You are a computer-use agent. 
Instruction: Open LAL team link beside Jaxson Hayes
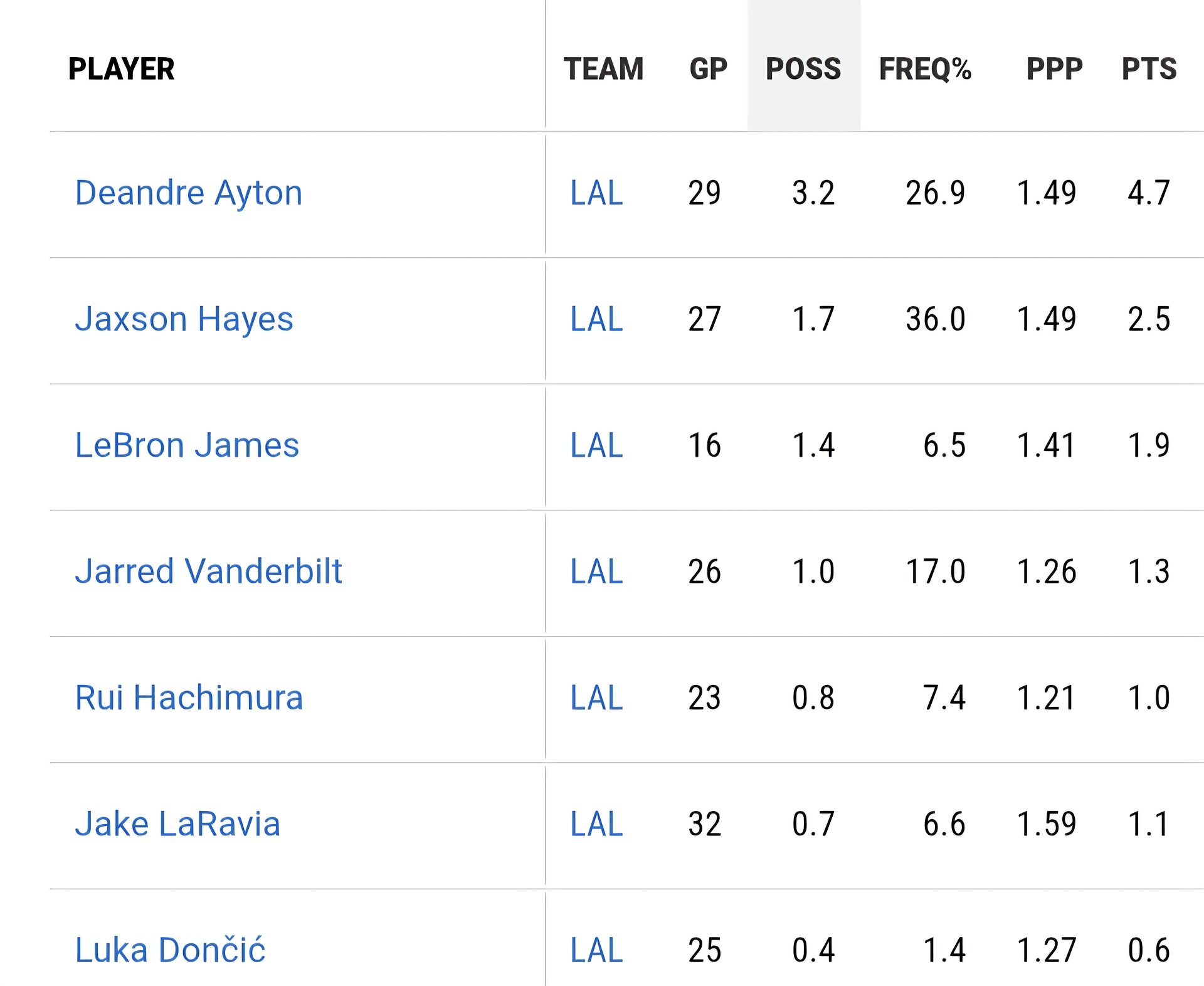pyautogui.click(x=596, y=319)
